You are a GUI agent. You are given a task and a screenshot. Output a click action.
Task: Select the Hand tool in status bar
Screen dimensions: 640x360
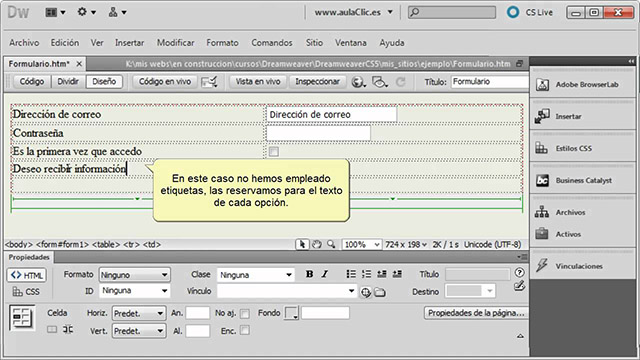point(317,244)
